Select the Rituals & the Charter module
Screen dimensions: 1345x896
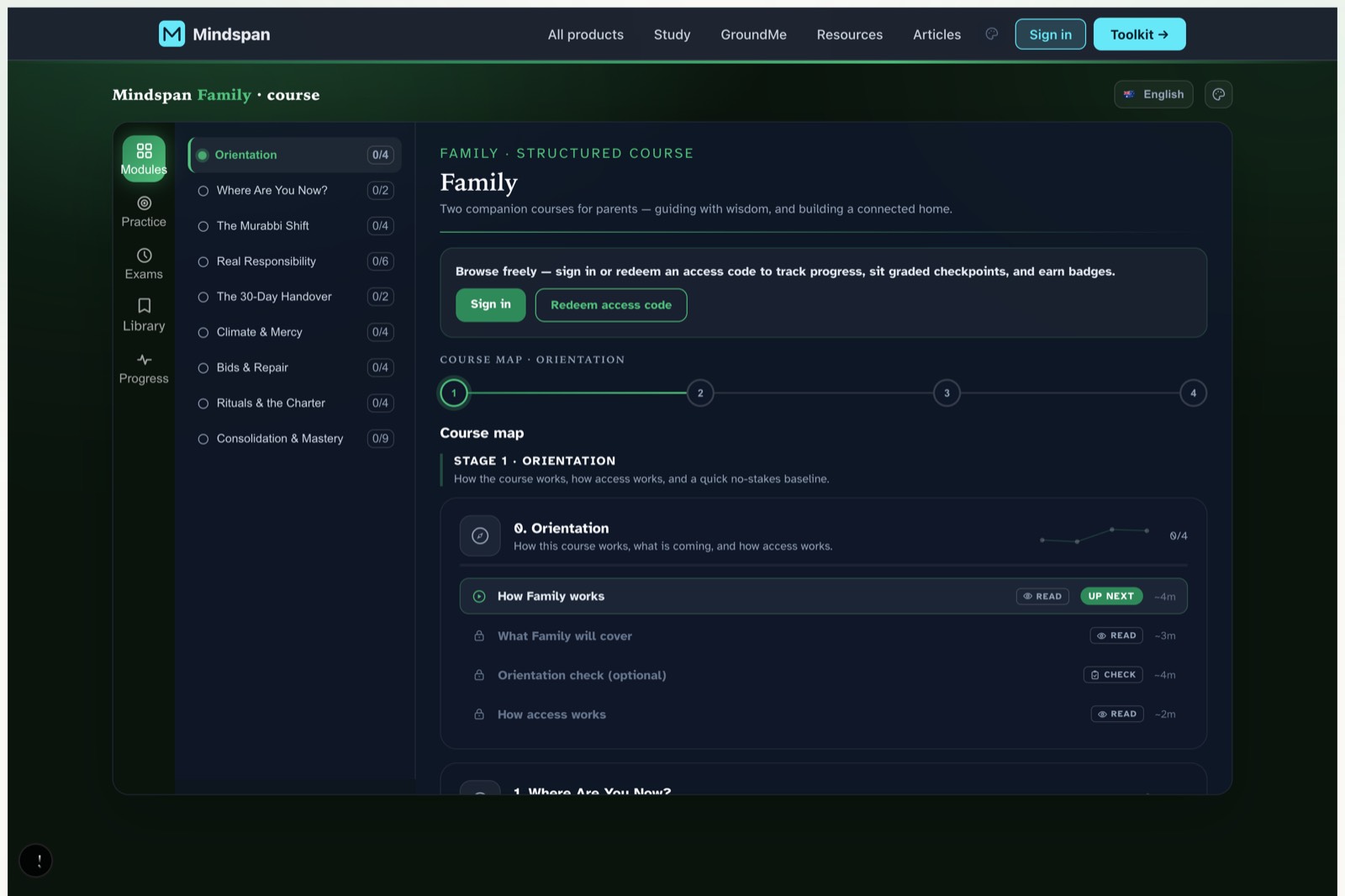[294, 403]
